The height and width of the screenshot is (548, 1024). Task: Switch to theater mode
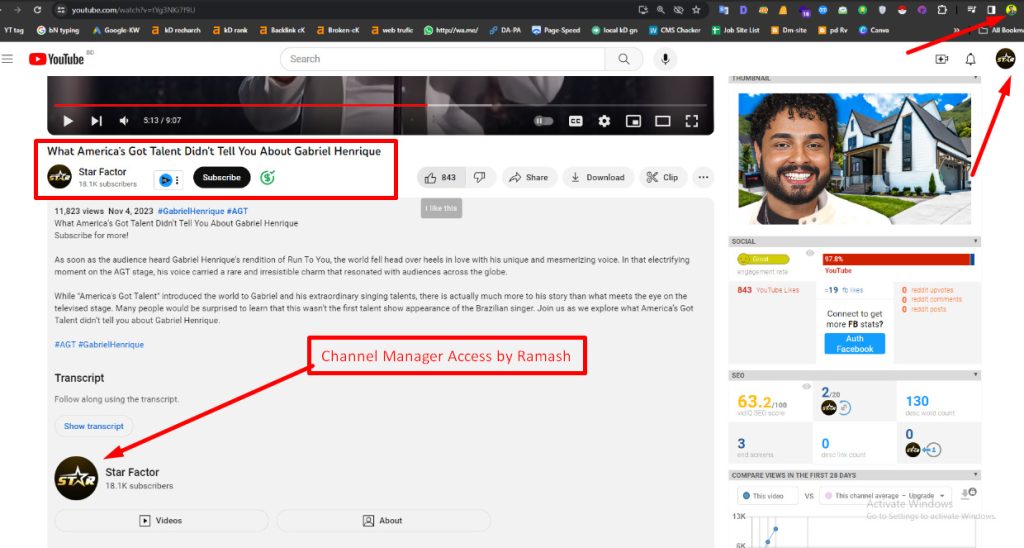[x=662, y=121]
